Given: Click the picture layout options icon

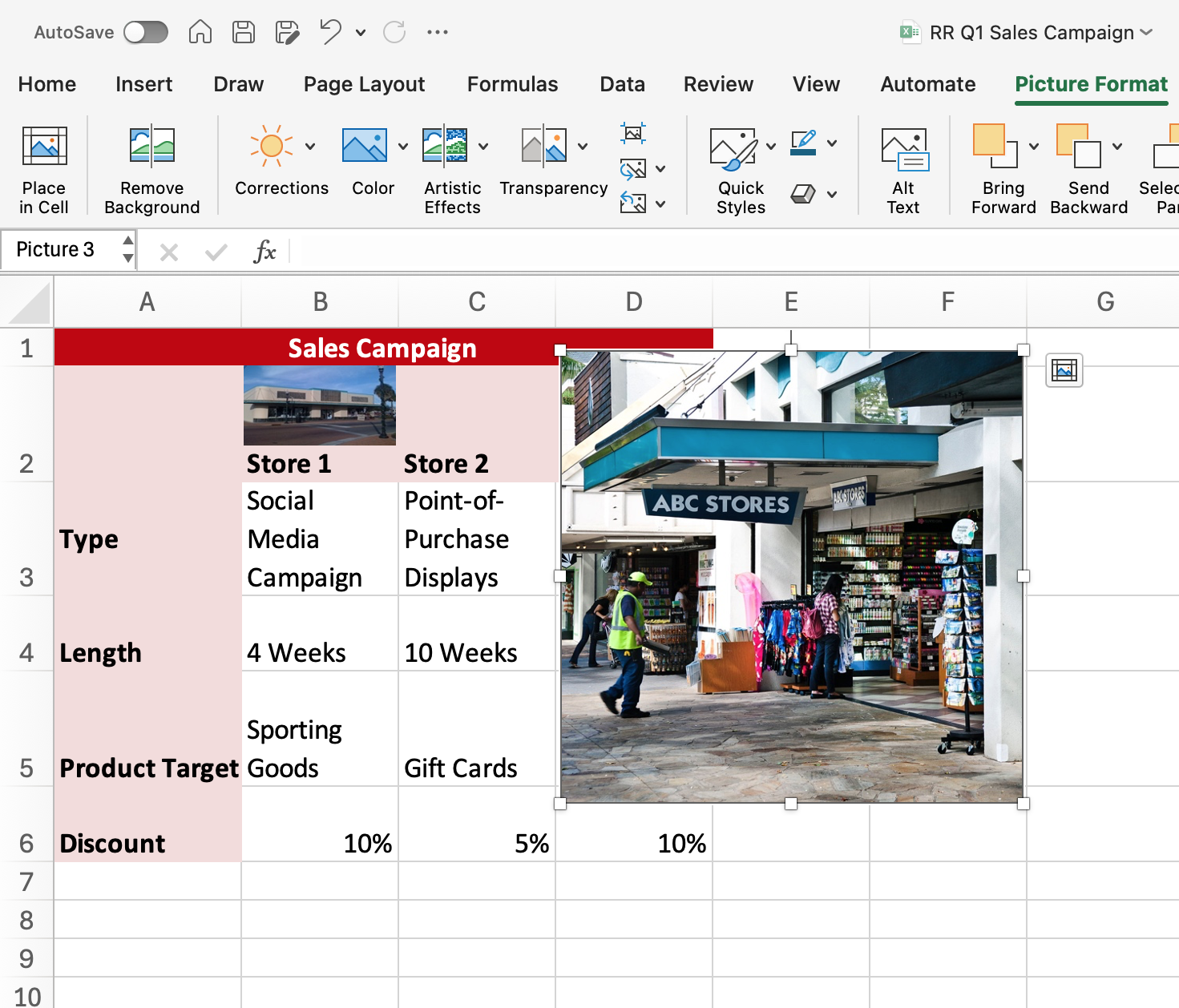Looking at the screenshot, I should [x=1064, y=370].
